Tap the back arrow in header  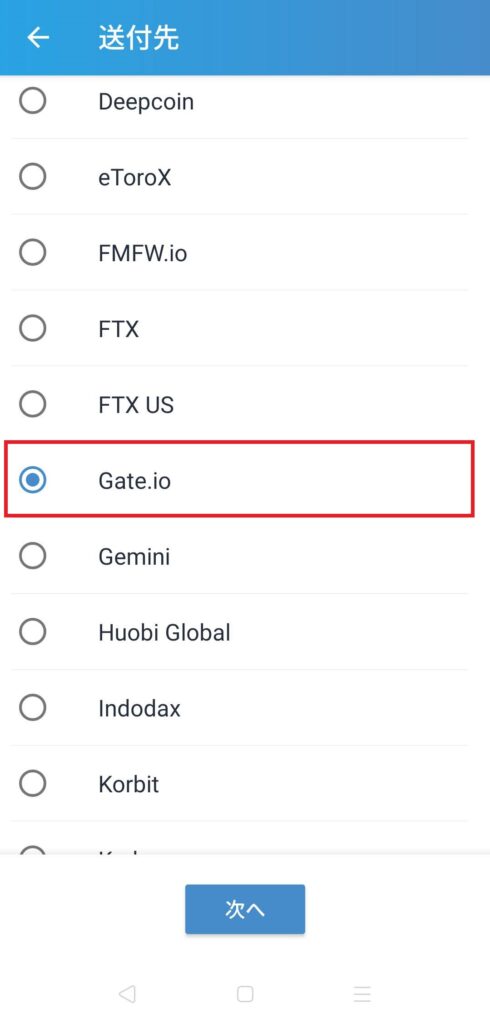tap(38, 38)
